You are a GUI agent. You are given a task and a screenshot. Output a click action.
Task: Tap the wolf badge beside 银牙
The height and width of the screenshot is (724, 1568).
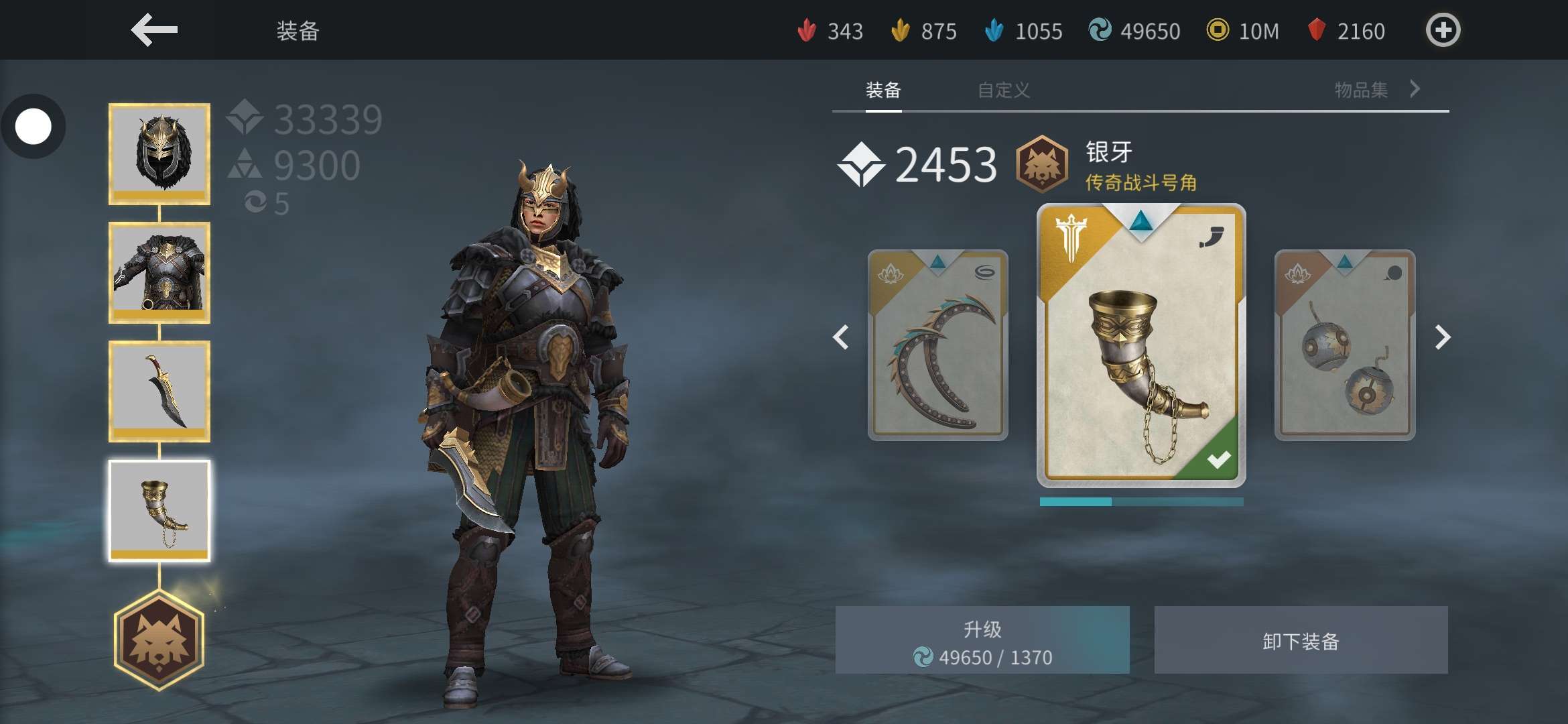1041,164
